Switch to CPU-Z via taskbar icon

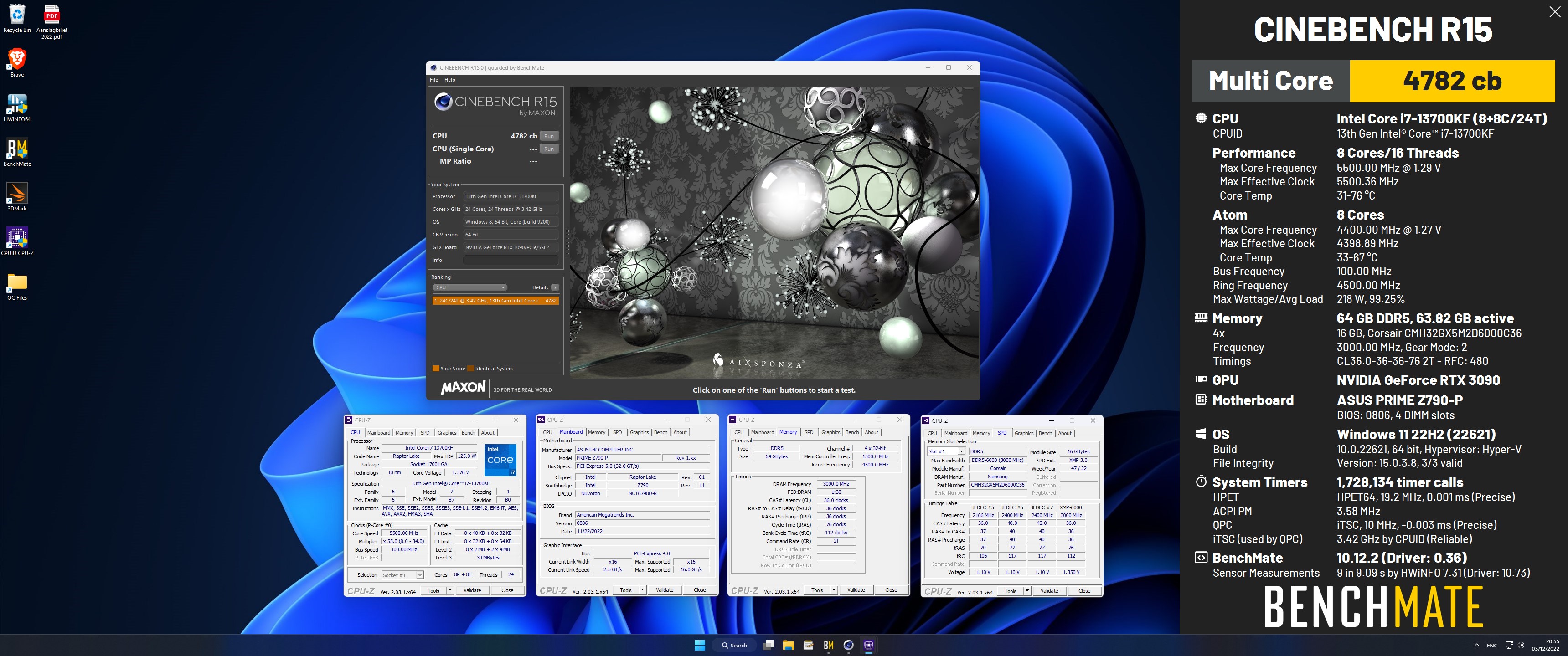tap(869, 645)
